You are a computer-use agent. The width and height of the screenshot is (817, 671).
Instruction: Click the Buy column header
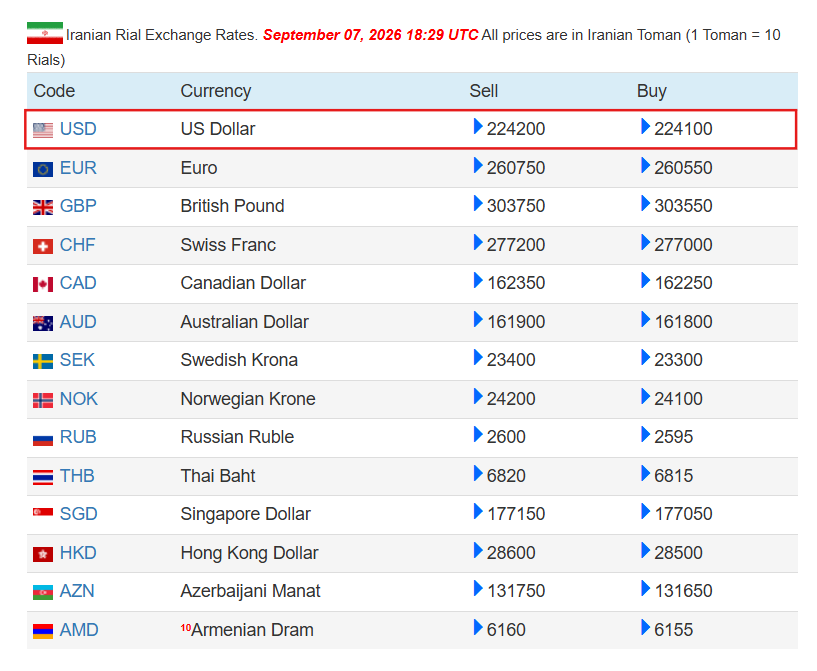651,91
